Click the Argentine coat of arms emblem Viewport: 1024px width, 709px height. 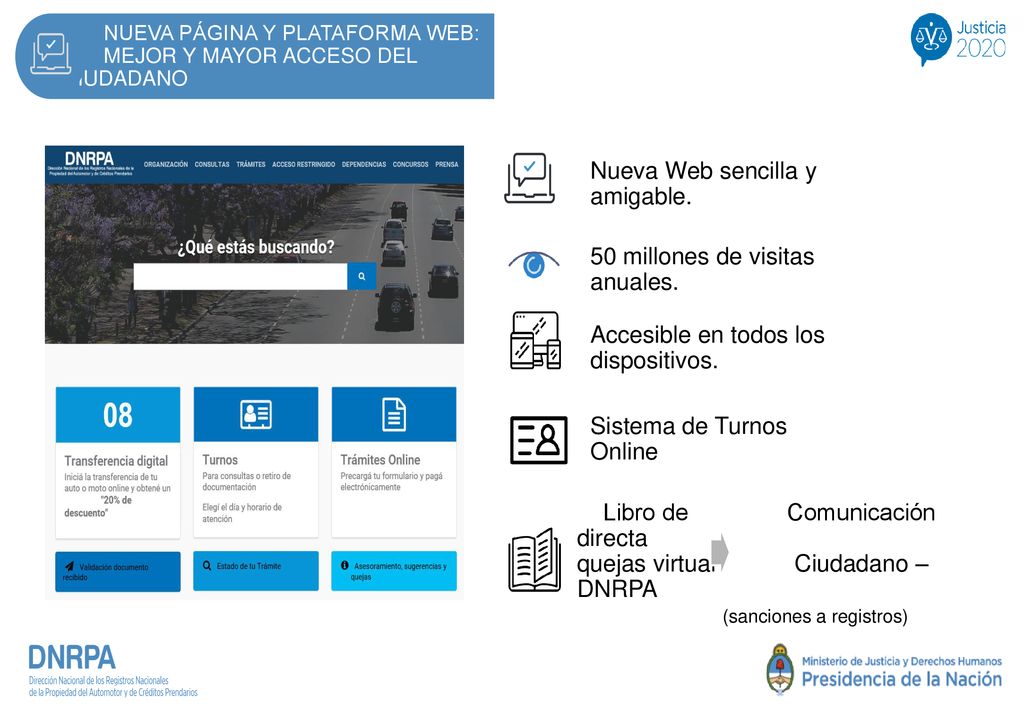tap(780, 669)
